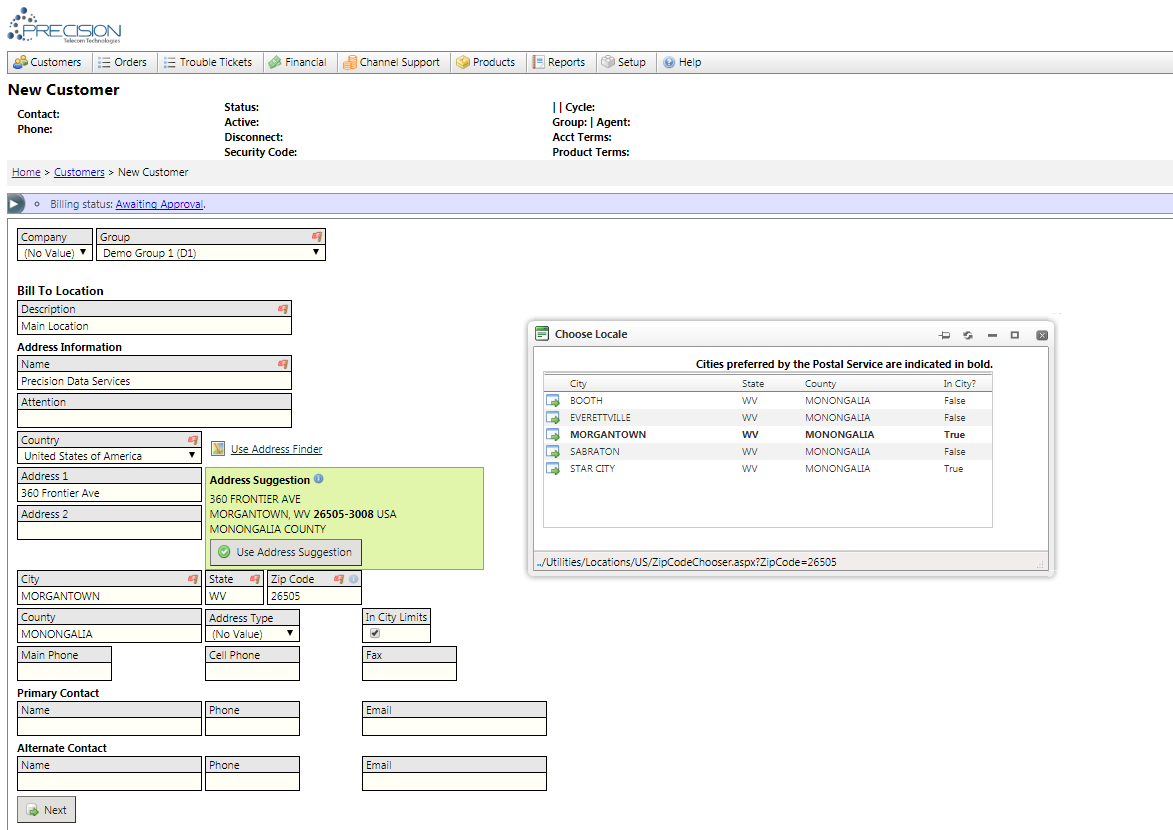Pin the Choose Locale dialog

coord(944,335)
